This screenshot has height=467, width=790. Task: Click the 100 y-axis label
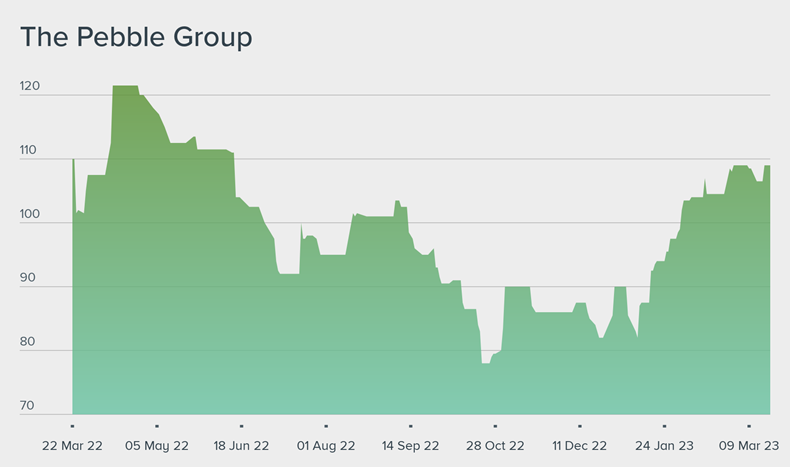coord(29,215)
